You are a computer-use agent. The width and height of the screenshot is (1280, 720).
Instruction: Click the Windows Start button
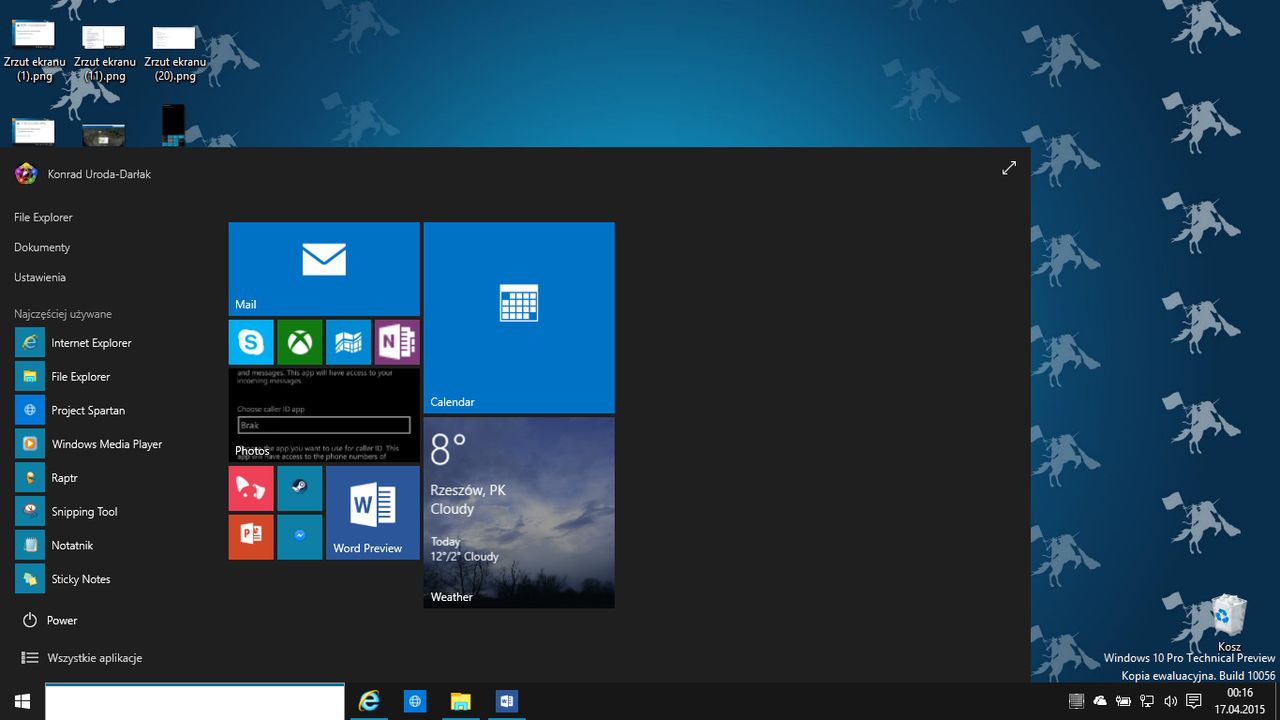point(22,701)
